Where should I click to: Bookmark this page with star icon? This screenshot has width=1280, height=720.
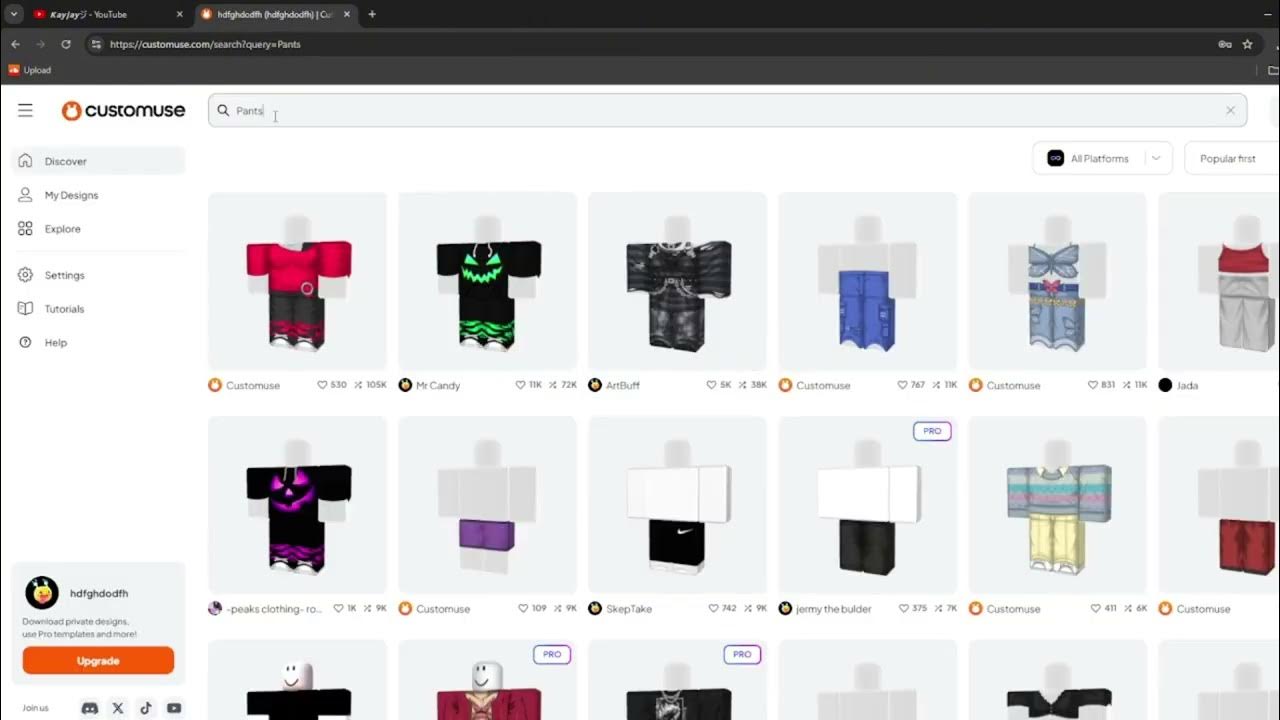click(x=1247, y=44)
